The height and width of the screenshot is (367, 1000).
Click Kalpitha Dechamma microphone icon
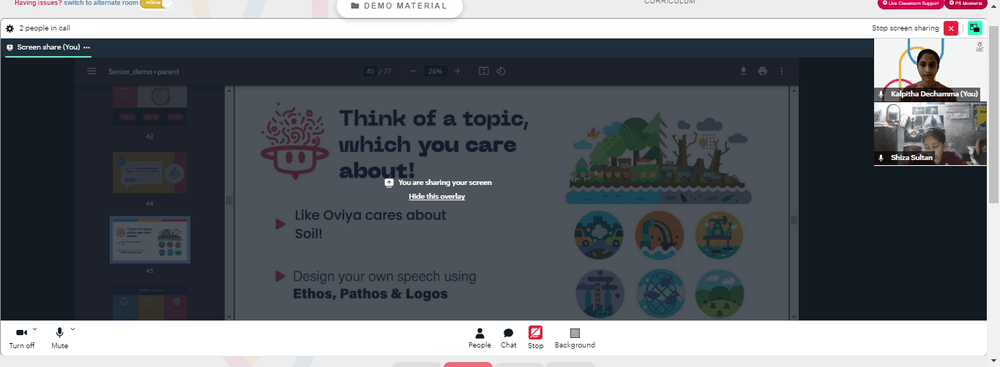click(x=881, y=94)
